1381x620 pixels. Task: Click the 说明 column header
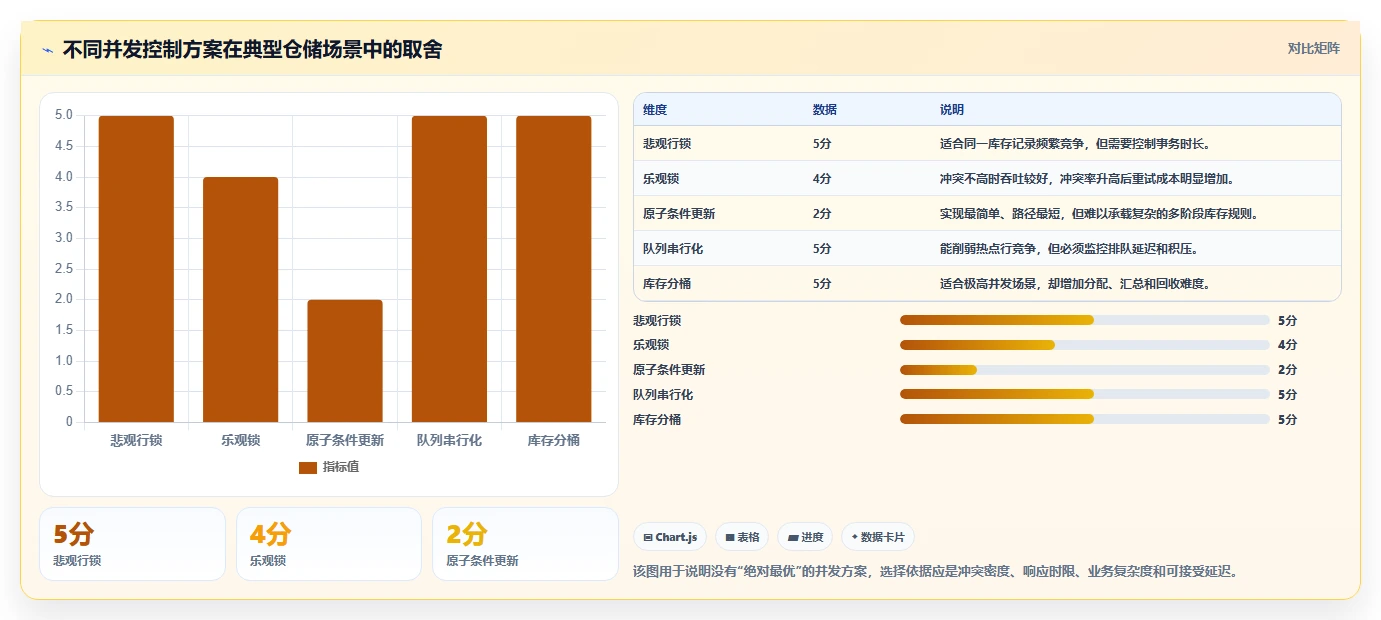[x=952, y=109]
